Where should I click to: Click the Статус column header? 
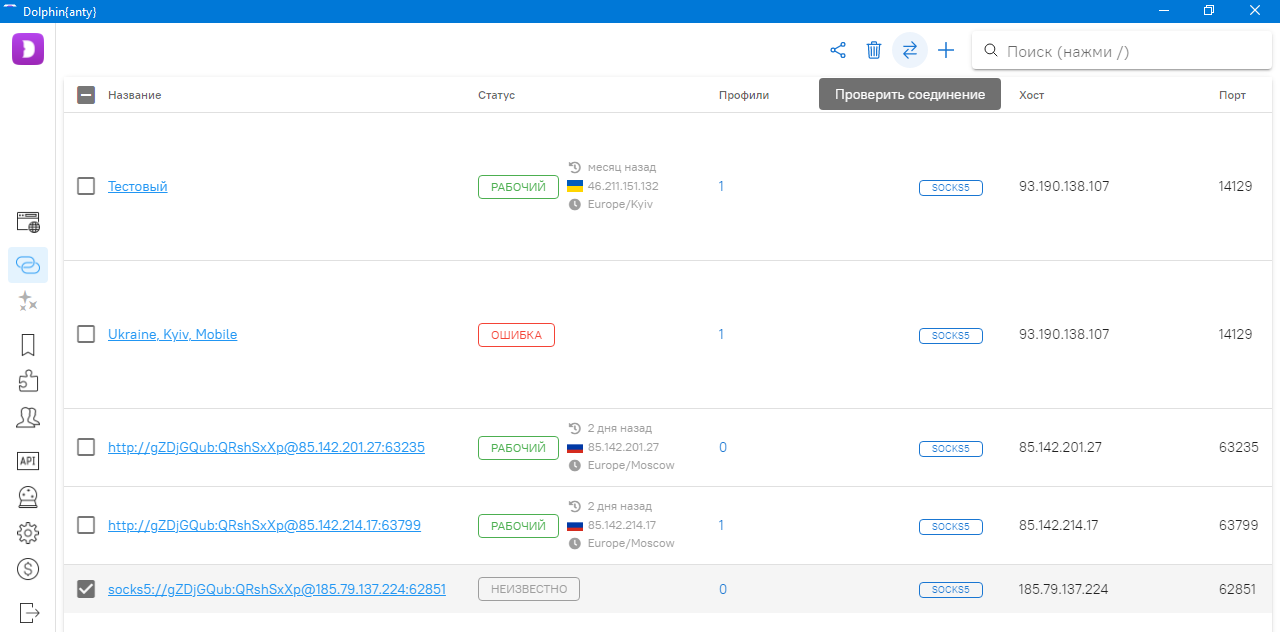pyautogui.click(x=496, y=95)
